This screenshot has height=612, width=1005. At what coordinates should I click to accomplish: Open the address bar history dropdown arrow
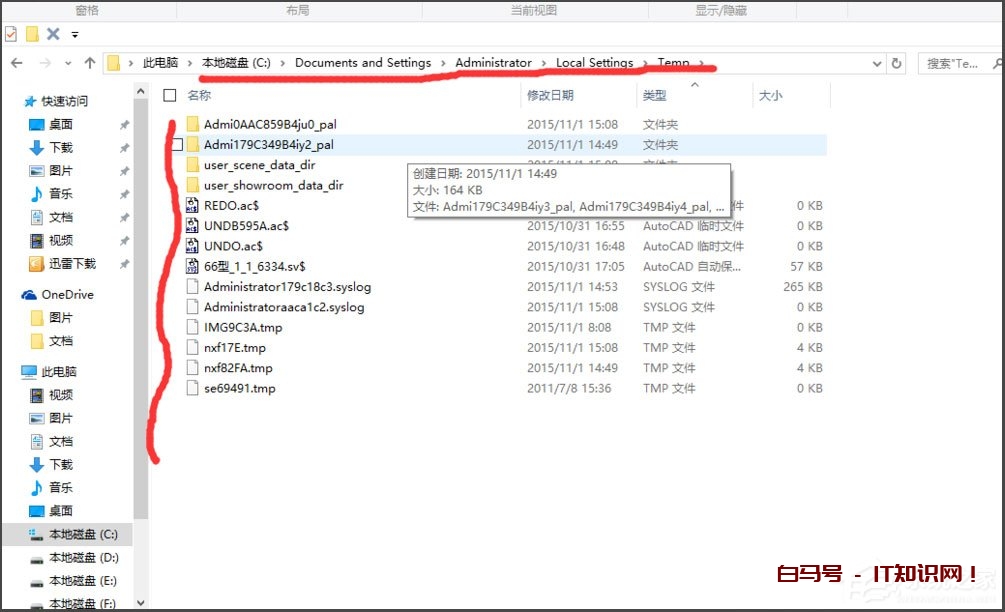pos(877,62)
